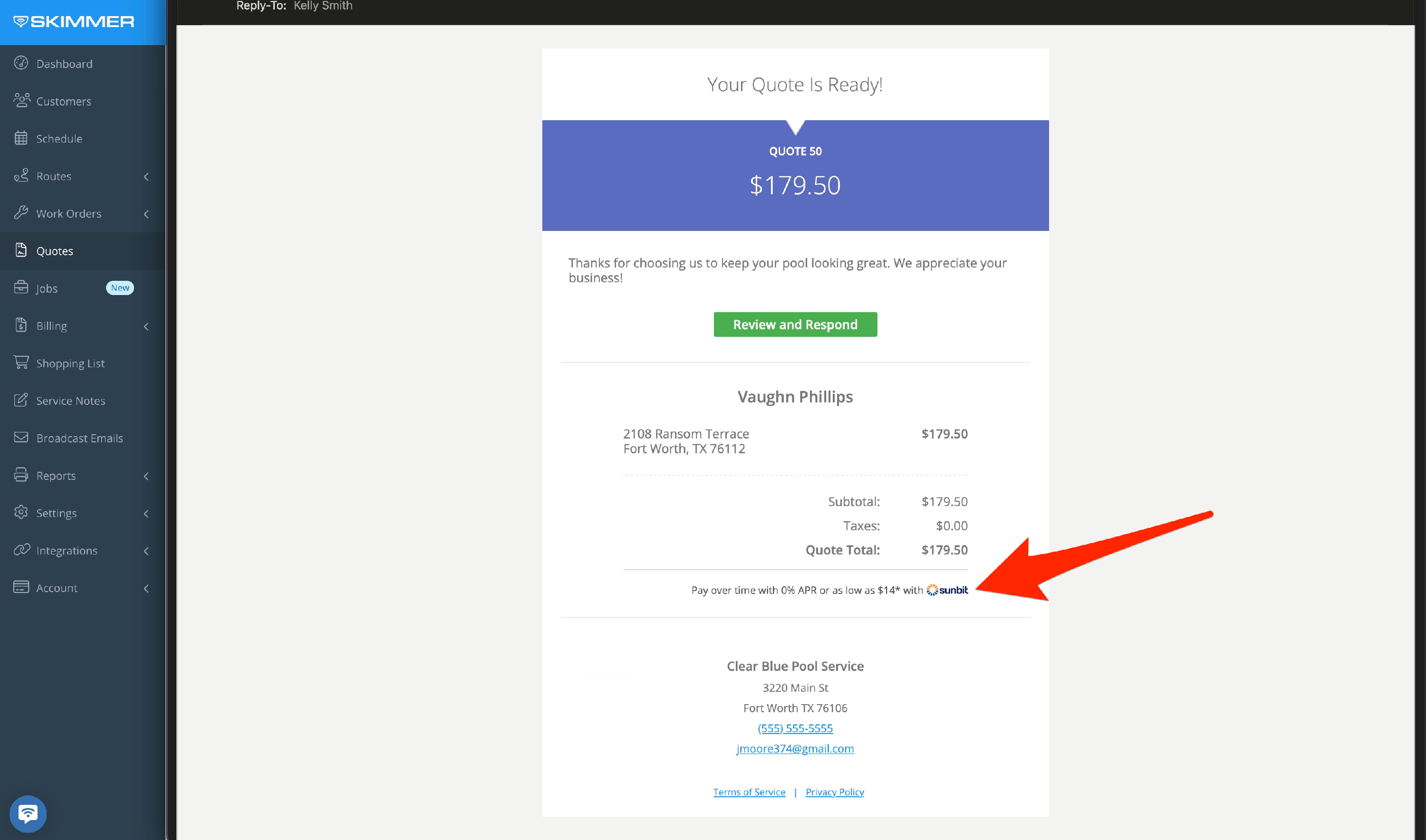This screenshot has height=840, width=1426.
Task: Click the Skimmer logo in header
Action: (x=74, y=21)
